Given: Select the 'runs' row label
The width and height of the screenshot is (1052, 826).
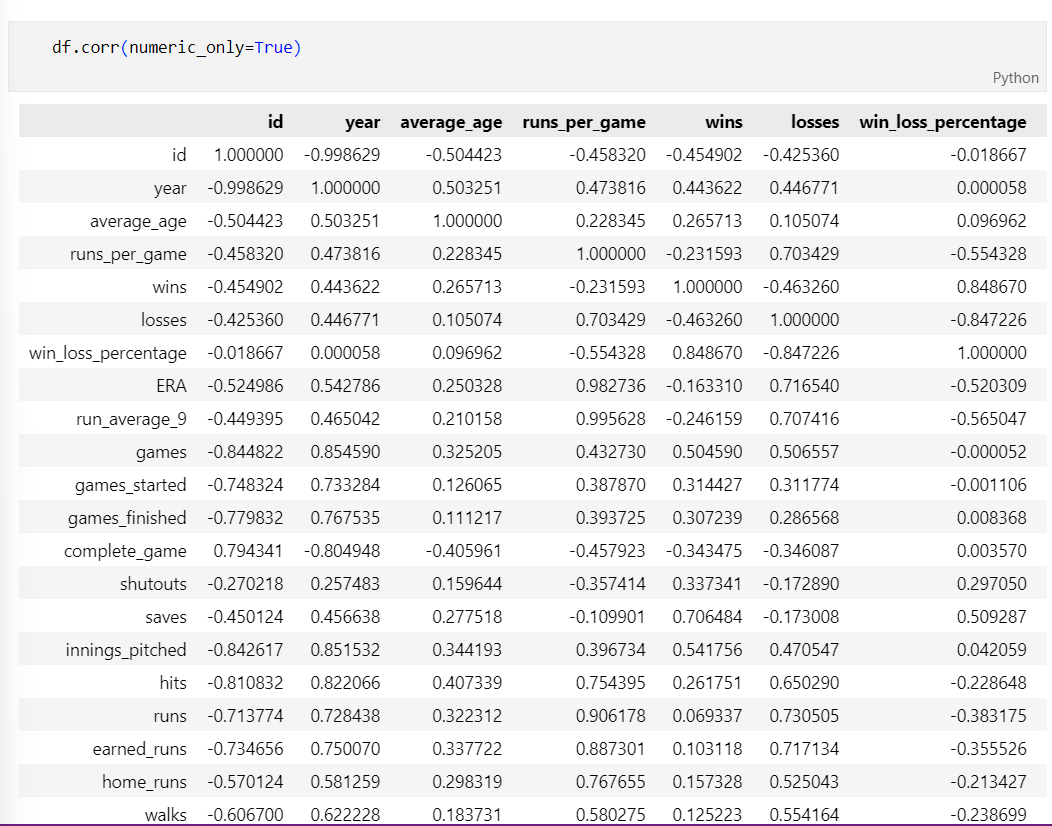Looking at the screenshot, I should coord(170,716).
